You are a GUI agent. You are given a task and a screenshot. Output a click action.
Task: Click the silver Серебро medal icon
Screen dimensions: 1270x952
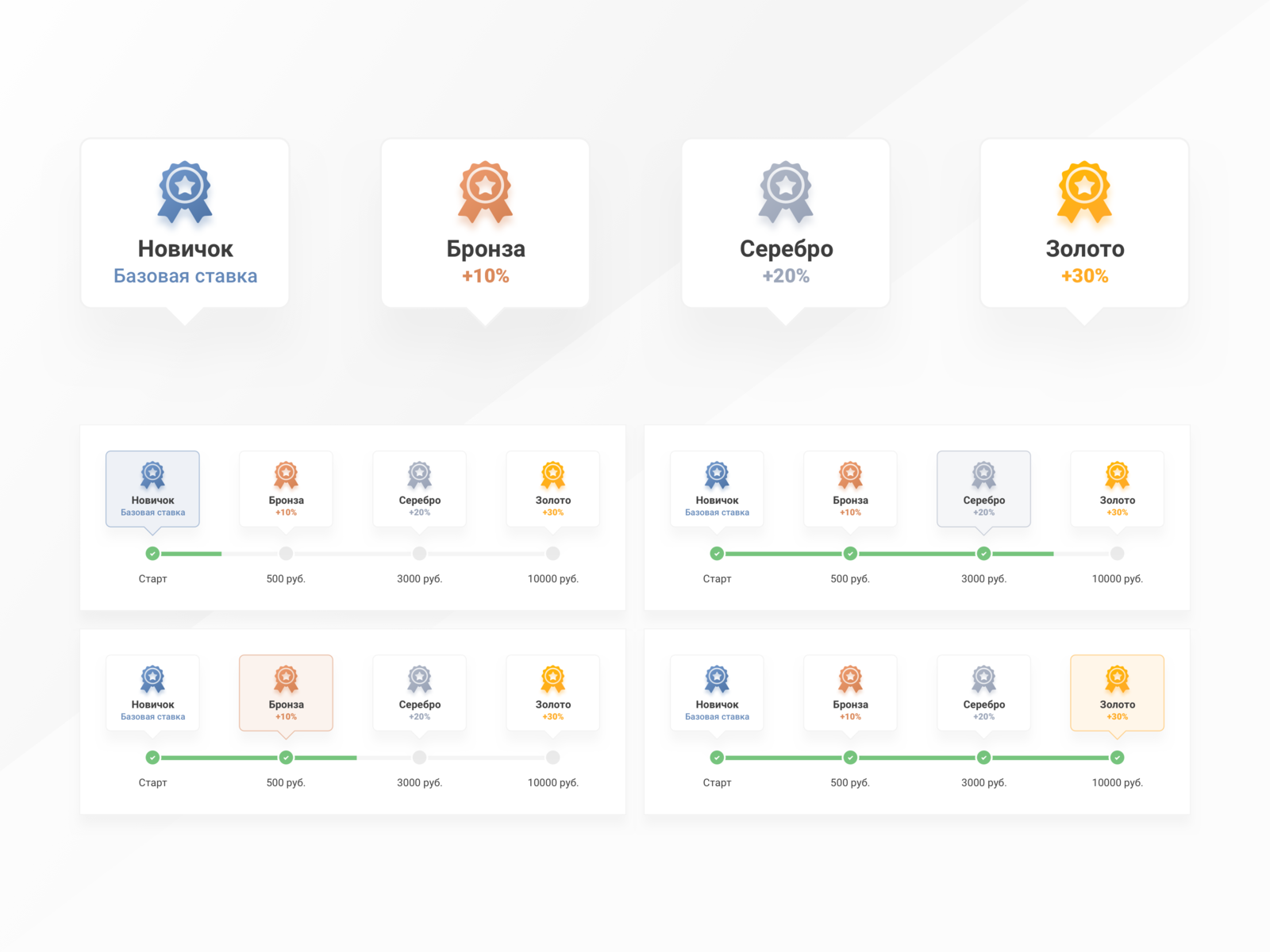coord(785,190)
